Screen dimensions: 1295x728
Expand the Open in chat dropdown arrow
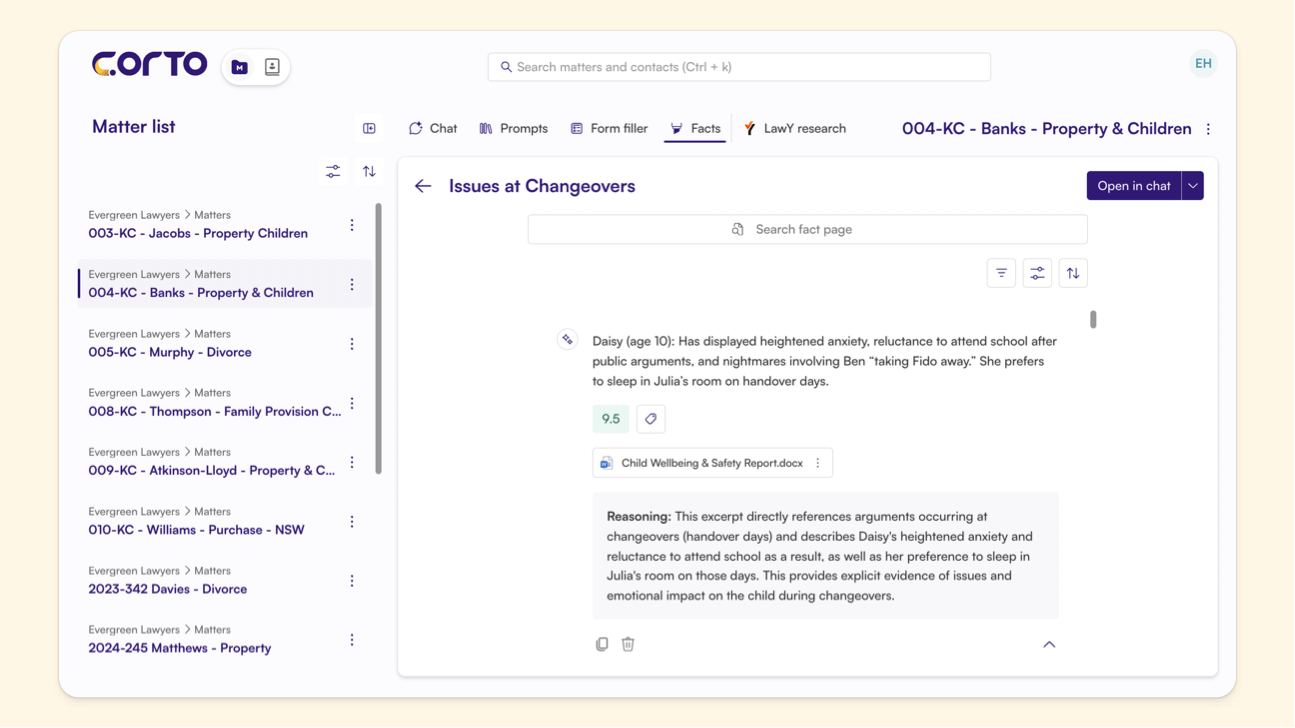(x=1193, y=186)
